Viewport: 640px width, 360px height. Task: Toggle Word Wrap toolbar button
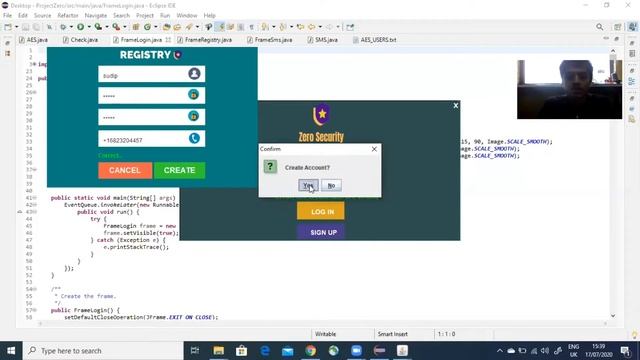coord(231,27)
